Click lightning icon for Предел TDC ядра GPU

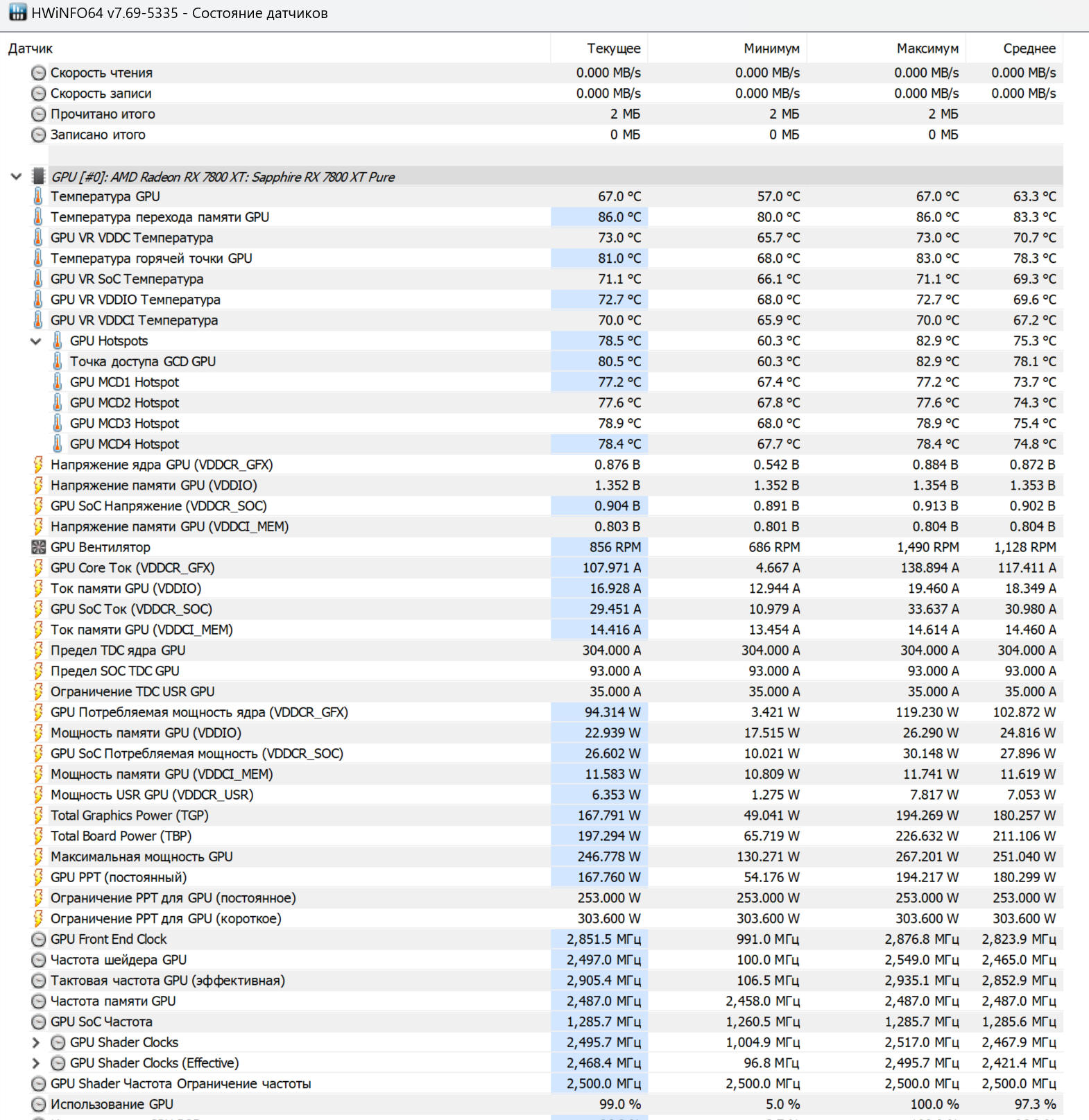coord(38,651)
